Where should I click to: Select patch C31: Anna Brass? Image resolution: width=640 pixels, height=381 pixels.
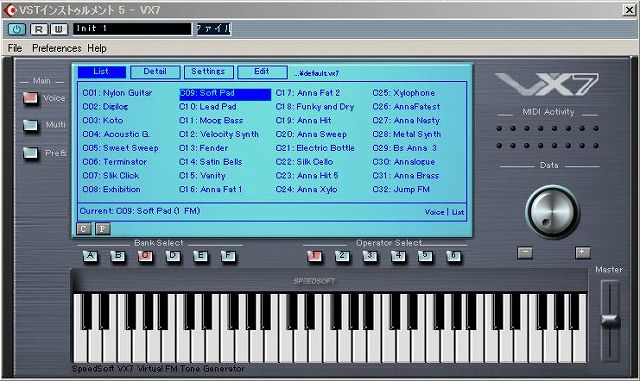click(406, 176)
